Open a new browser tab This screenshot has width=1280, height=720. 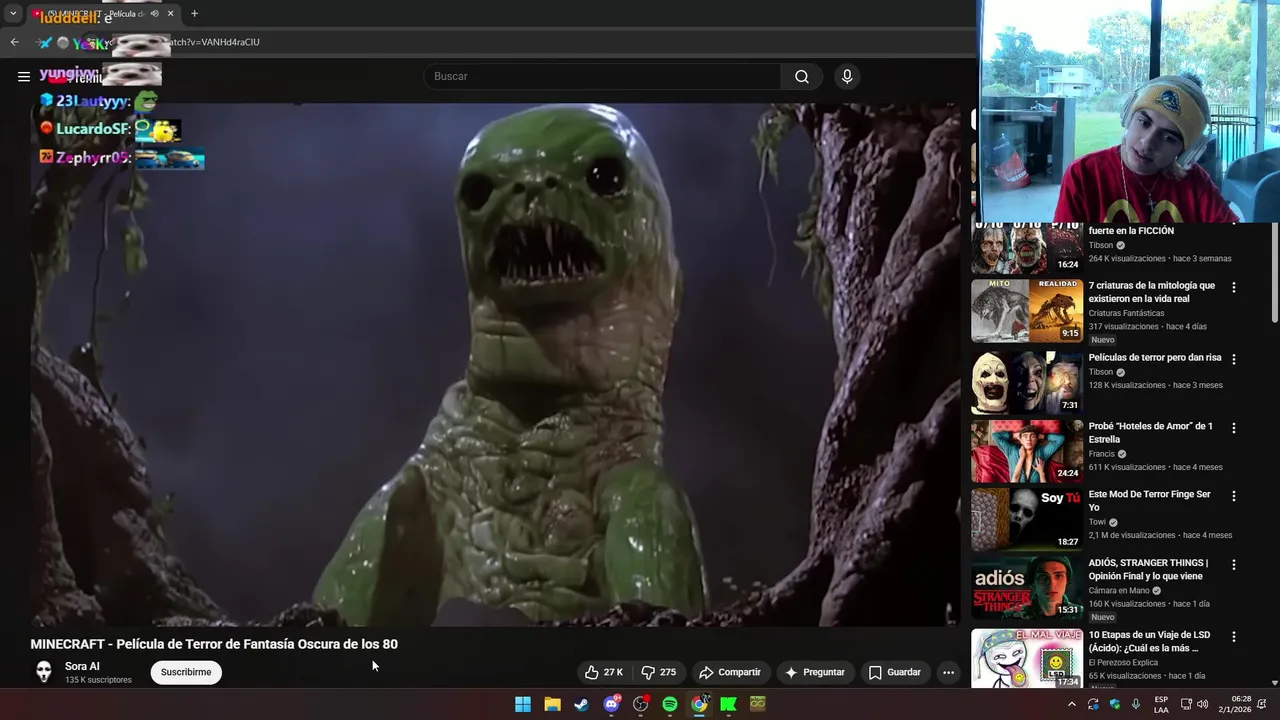tap(194, 14)
